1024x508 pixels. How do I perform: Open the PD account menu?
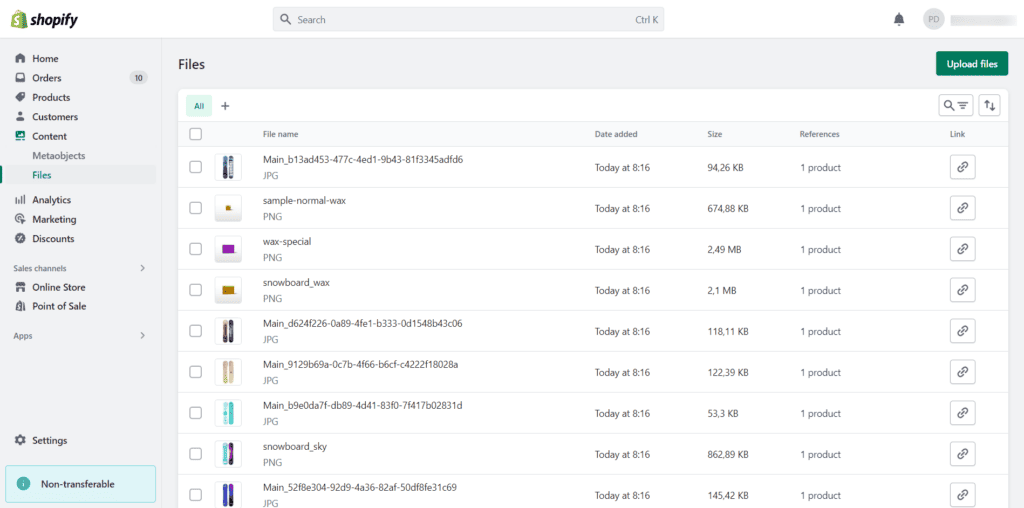933,19
